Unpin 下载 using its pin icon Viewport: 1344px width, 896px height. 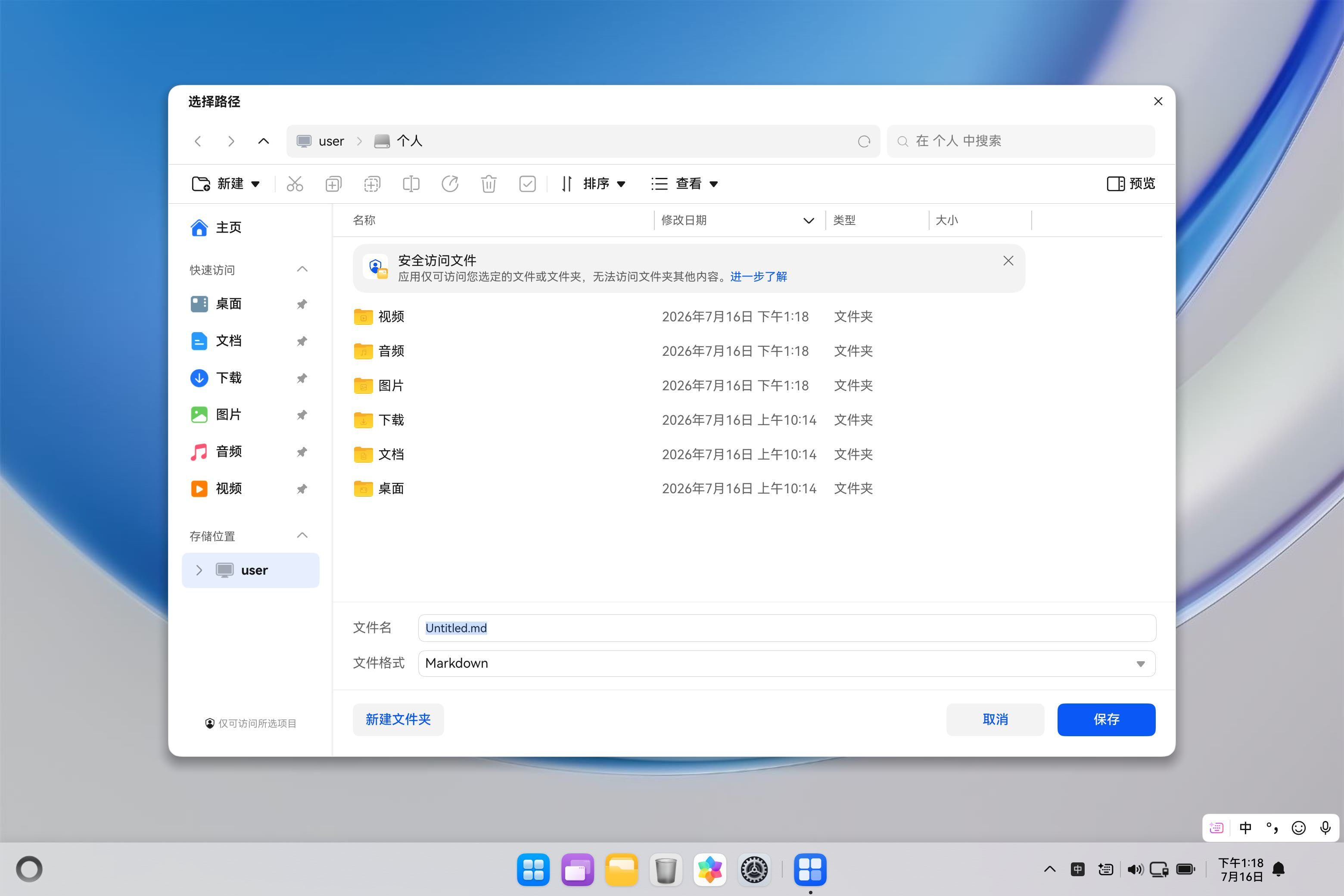click(x=302, y=378)
